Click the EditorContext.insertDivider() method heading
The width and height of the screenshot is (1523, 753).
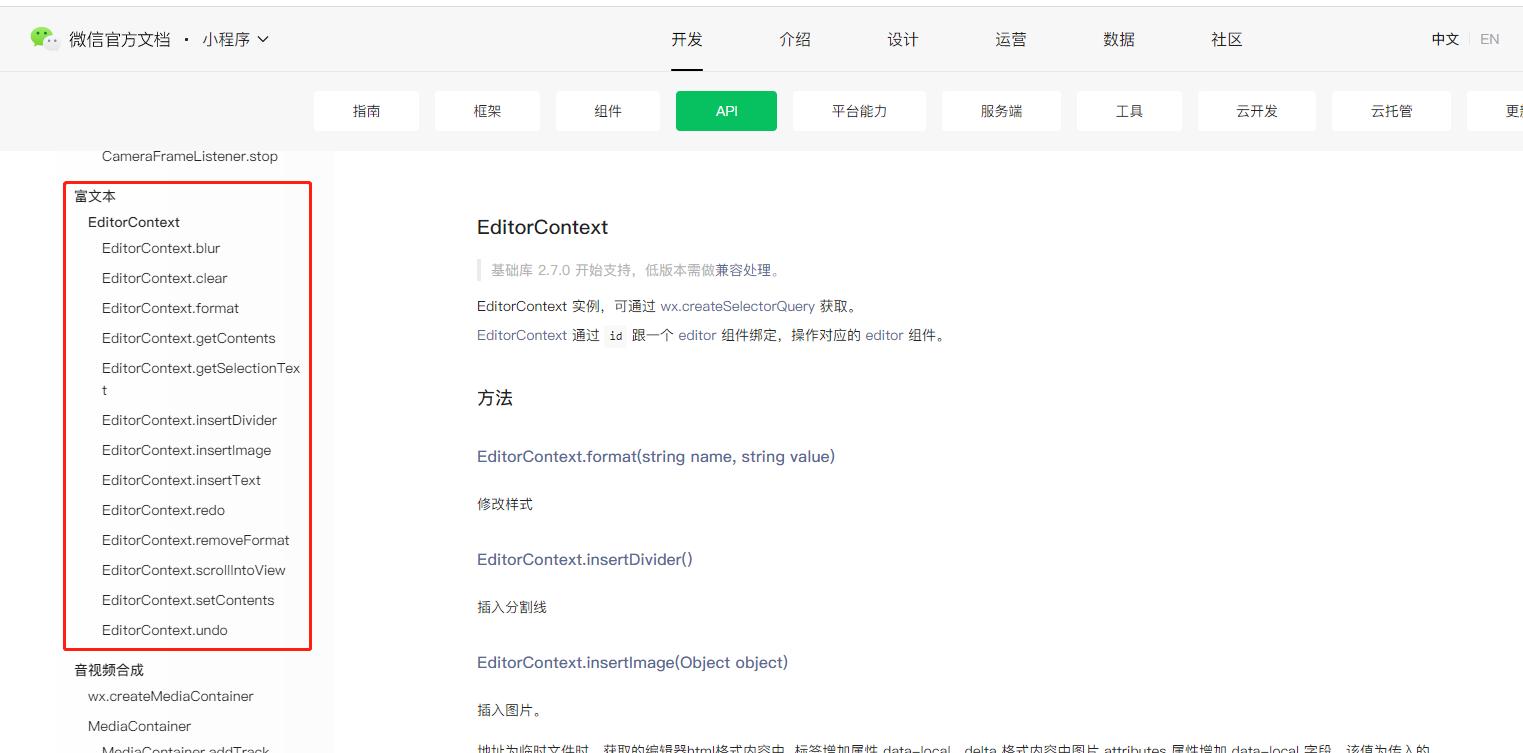click(584, 559)
